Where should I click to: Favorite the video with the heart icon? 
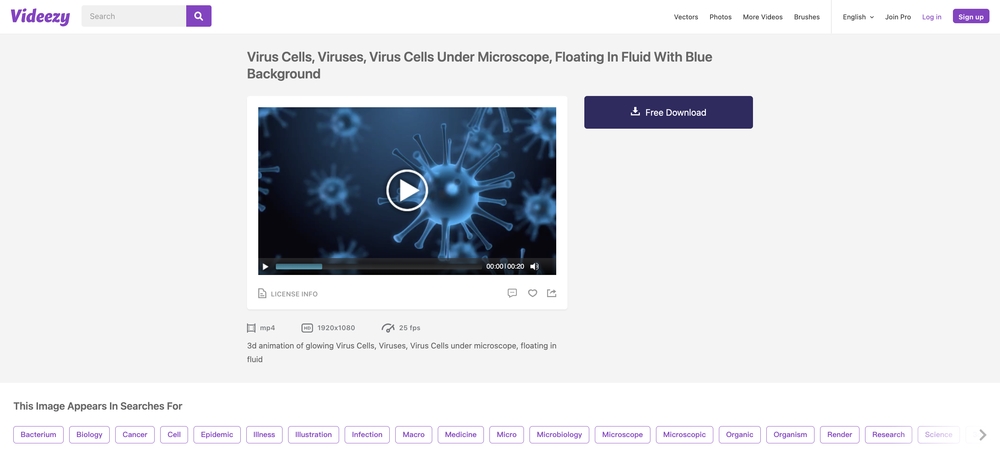(533, 293)
